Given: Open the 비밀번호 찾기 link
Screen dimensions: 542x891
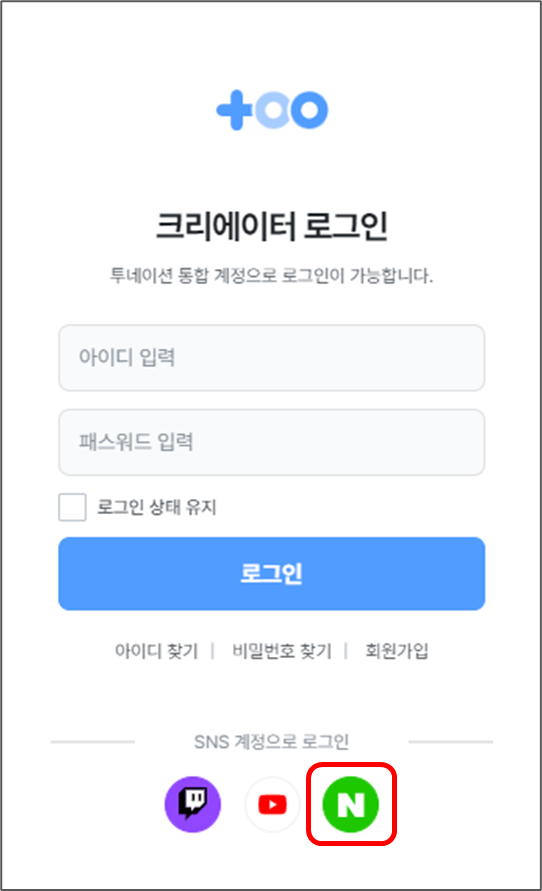Looking at the screenshot, I should click(282, 651).
